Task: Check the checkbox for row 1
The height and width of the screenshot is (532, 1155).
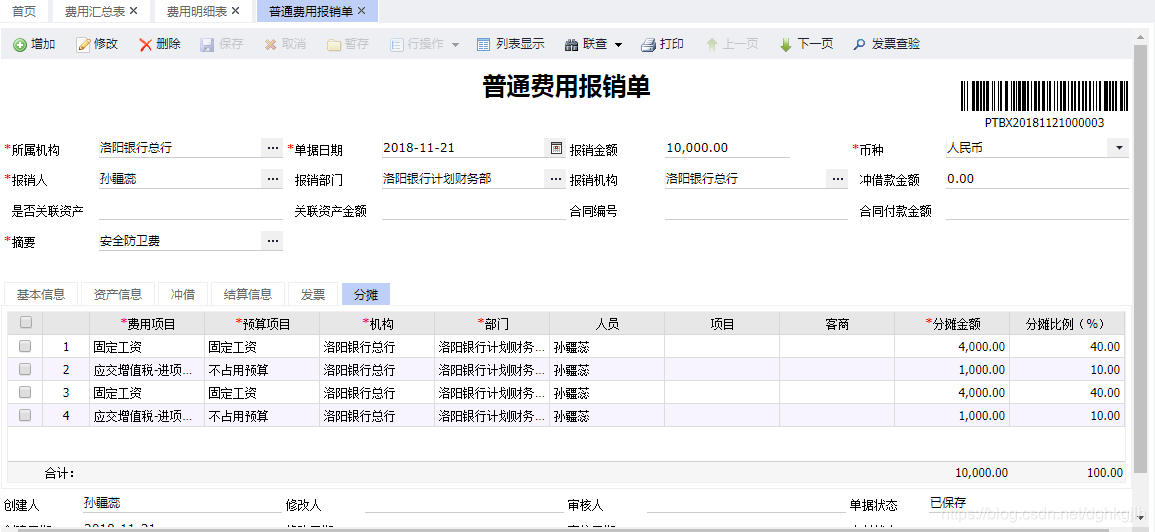Action: (x=25, y=346)
